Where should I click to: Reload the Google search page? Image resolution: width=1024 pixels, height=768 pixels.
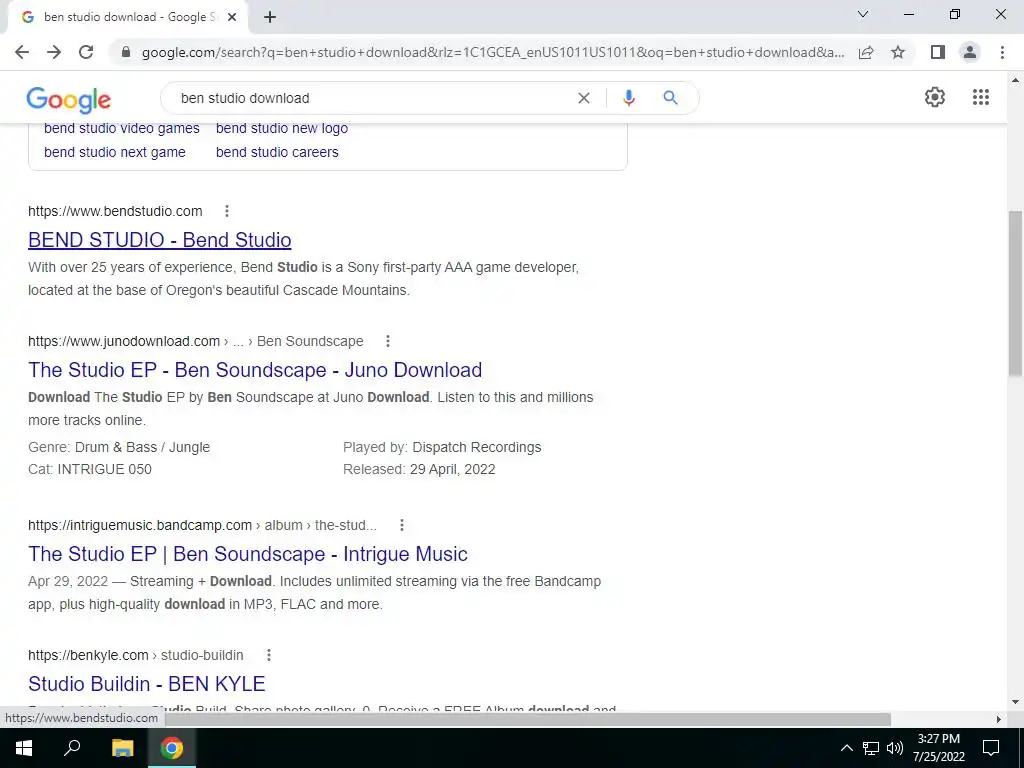click(86, 52)
